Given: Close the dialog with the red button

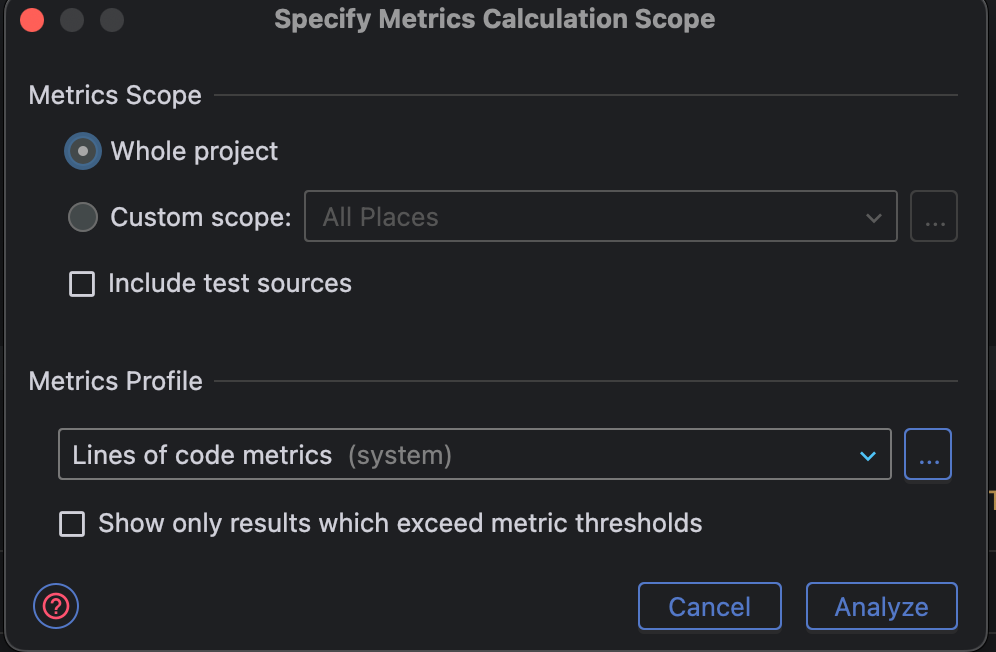Looking at the screenshot, I should coord(32,20).
